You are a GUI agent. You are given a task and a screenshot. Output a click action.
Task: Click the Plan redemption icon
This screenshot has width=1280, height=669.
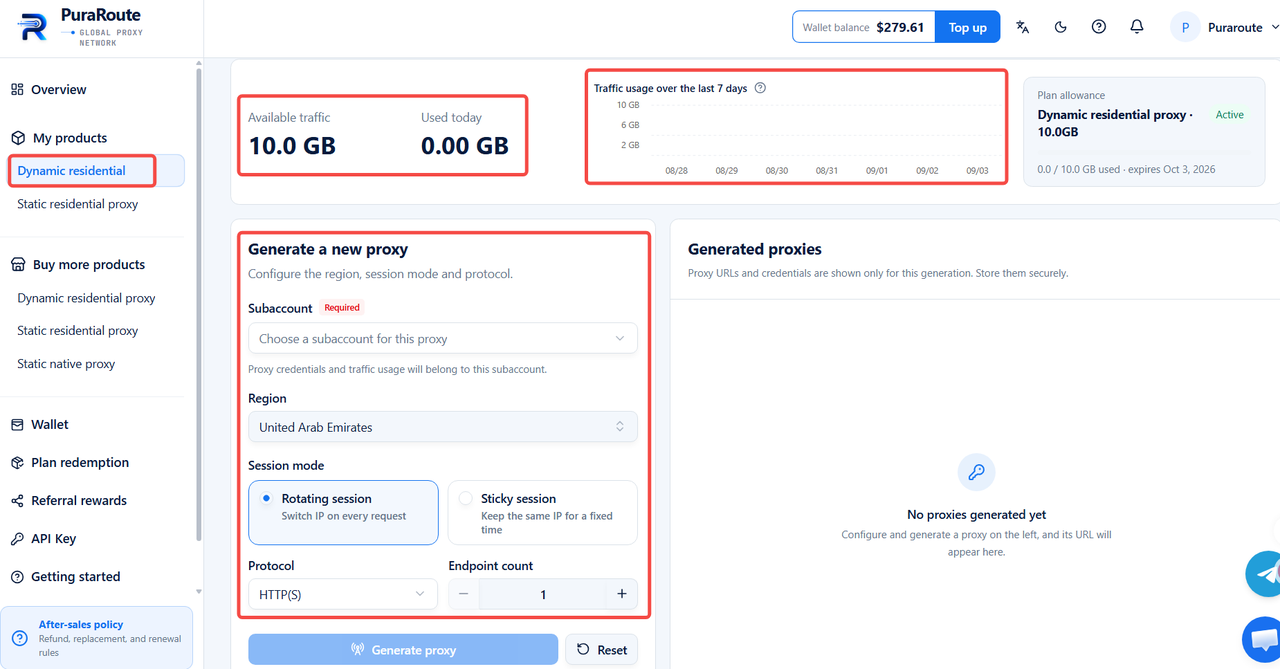(x=17, y=463)
